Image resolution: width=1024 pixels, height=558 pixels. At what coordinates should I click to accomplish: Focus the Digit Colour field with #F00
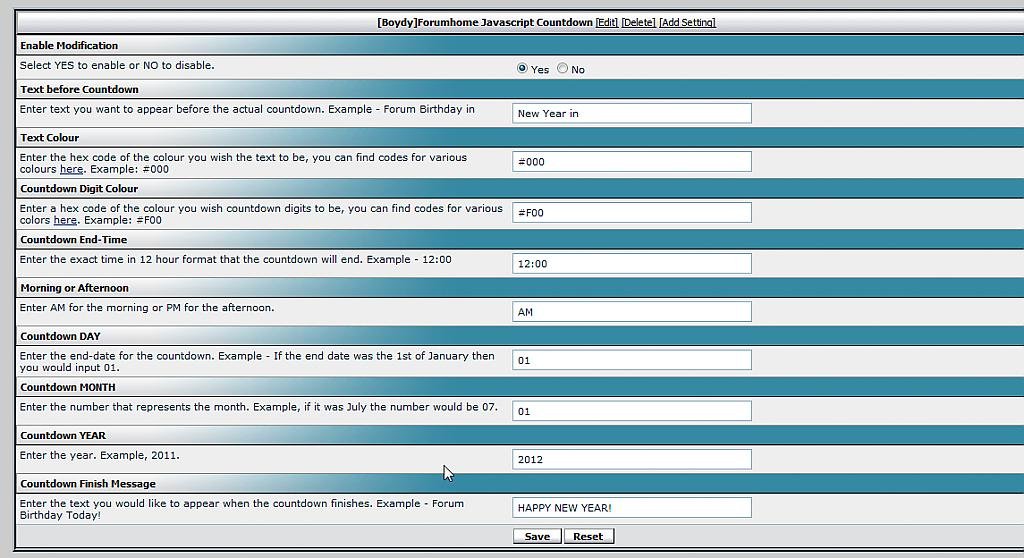click(632, 212)
